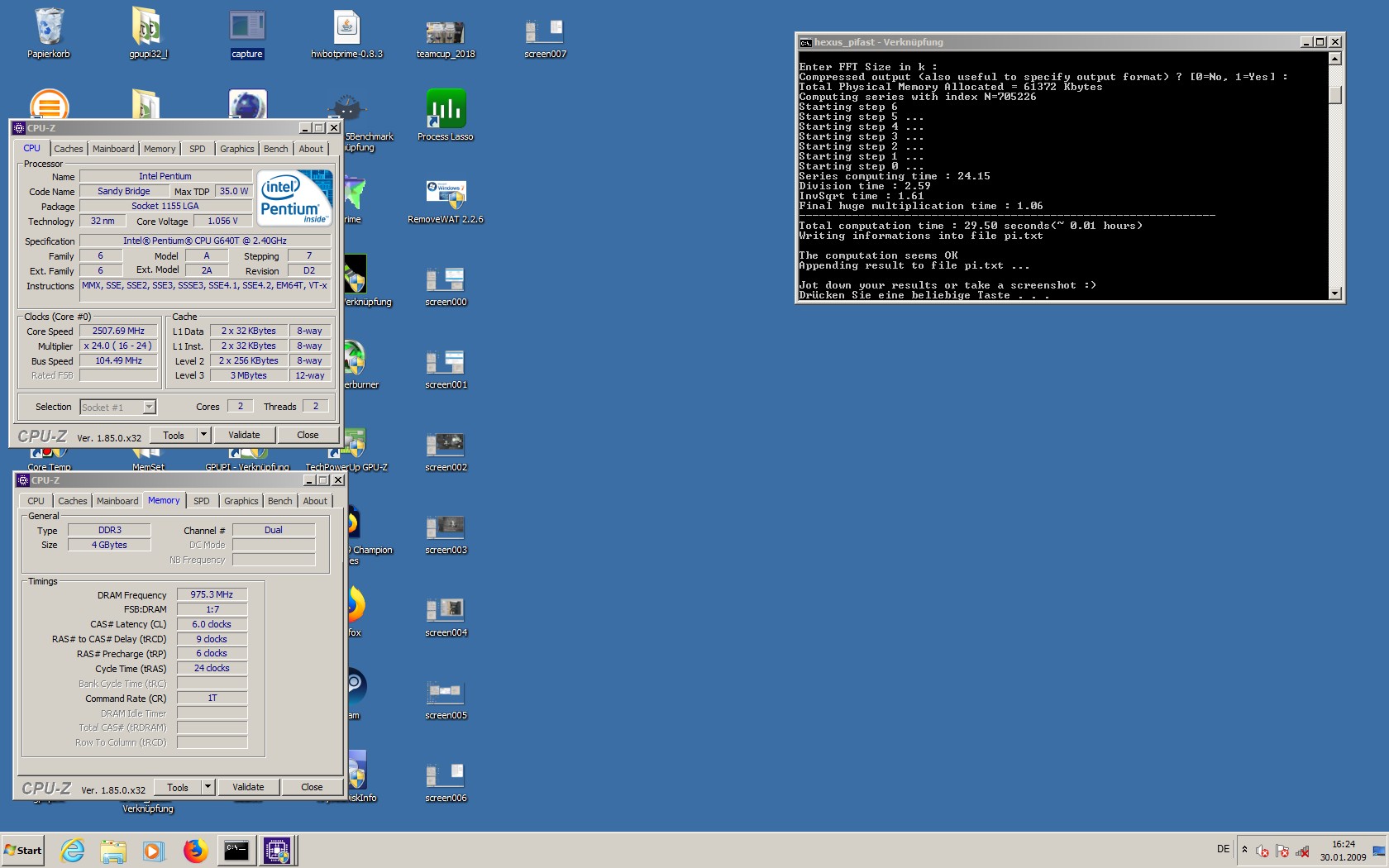Click the hexus_pifast console title icon
1389x868 pixels.
tap(805, 42)
